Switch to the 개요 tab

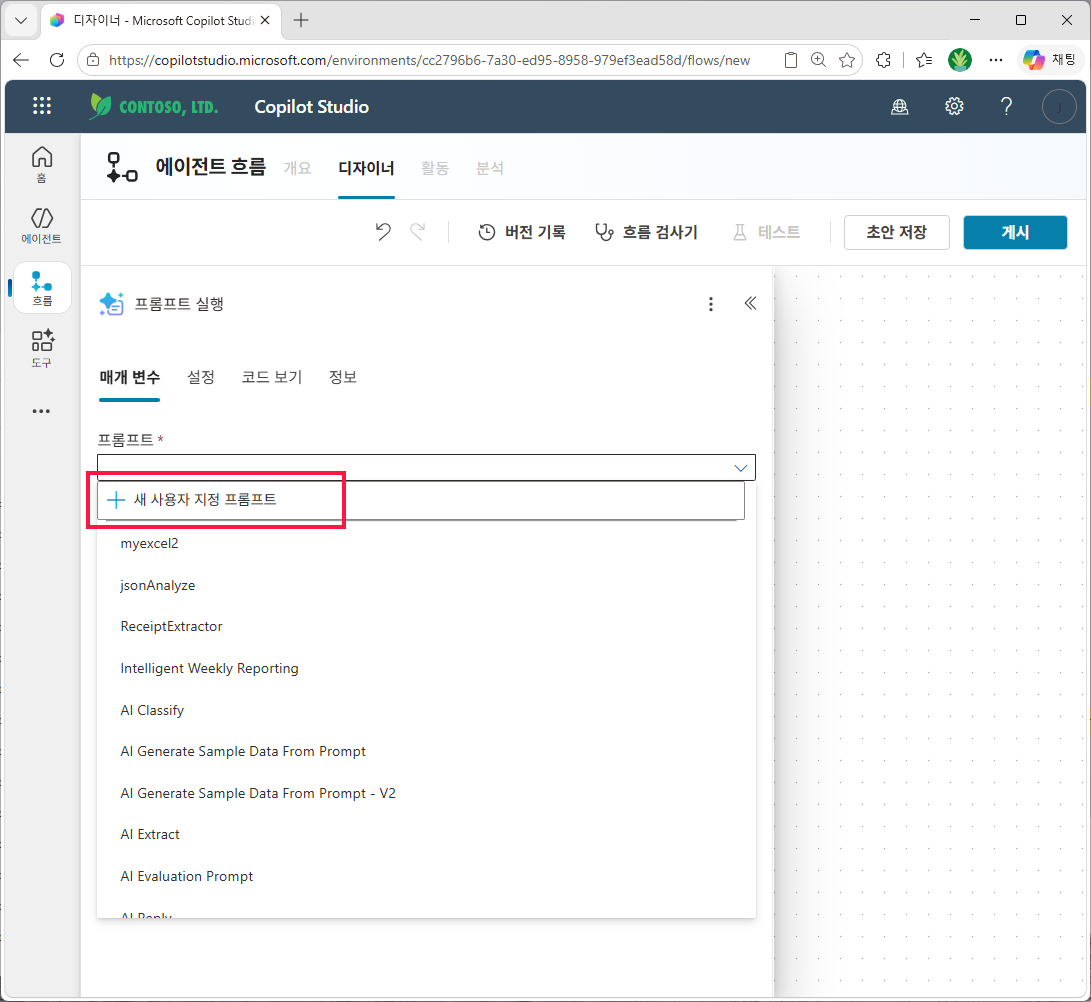(297, 168)
